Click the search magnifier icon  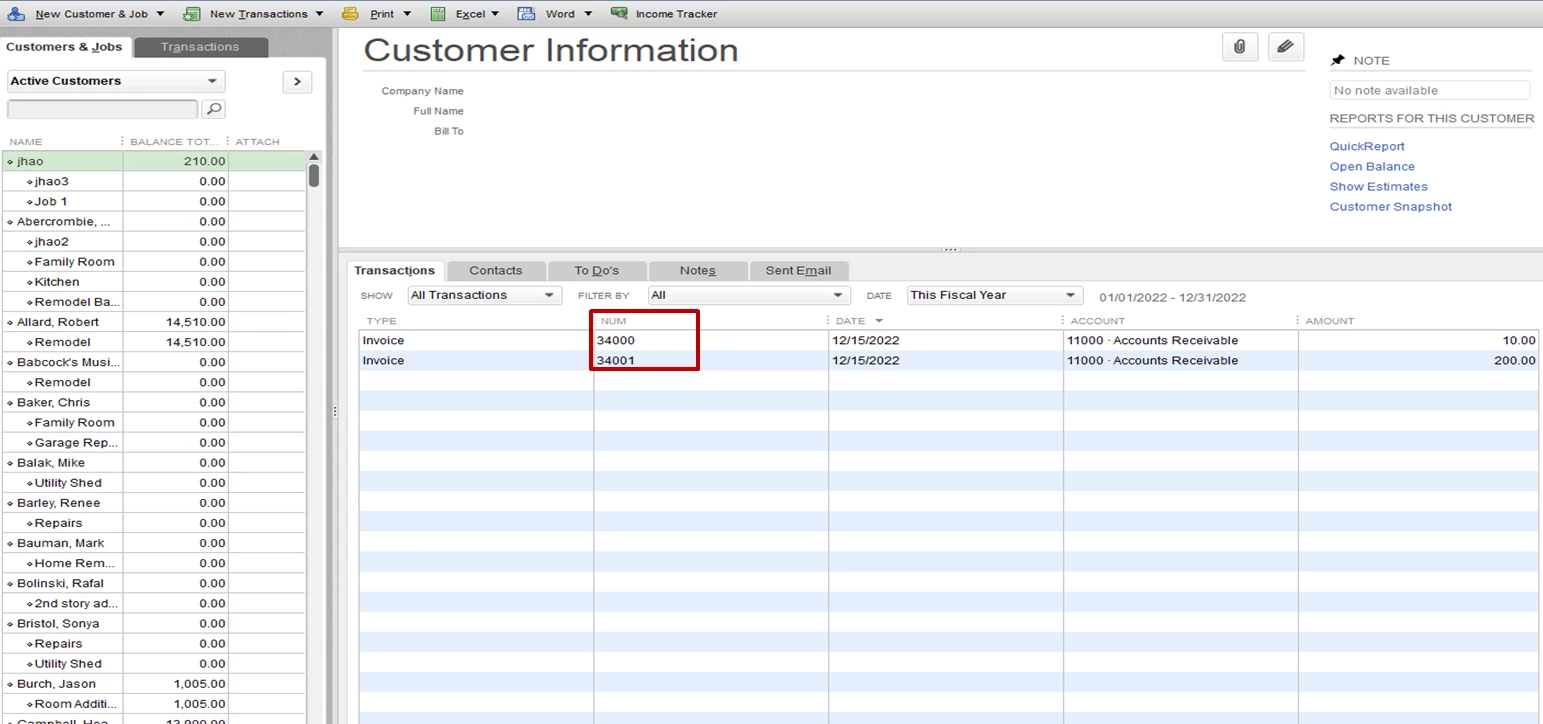[x=213, y=109]
